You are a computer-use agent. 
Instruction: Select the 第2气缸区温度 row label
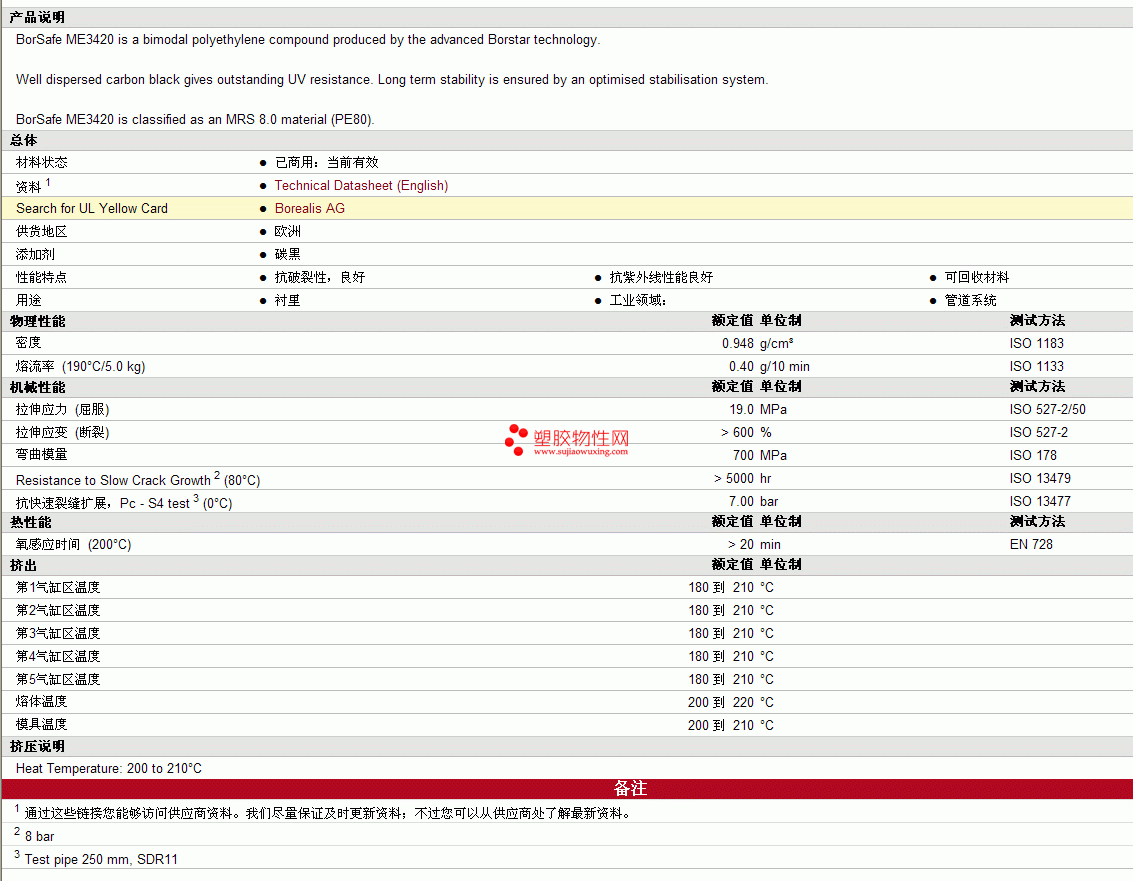[58, 611]
